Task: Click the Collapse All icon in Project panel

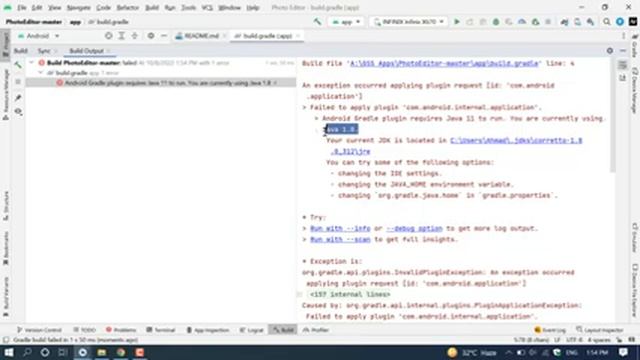Action: 135,36
